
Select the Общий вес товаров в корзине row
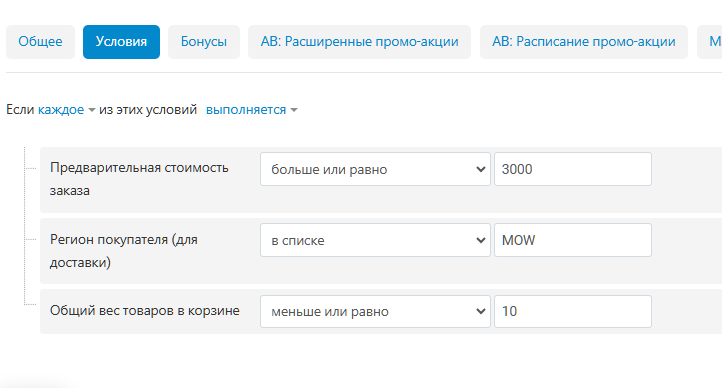(x=381, y=312)
